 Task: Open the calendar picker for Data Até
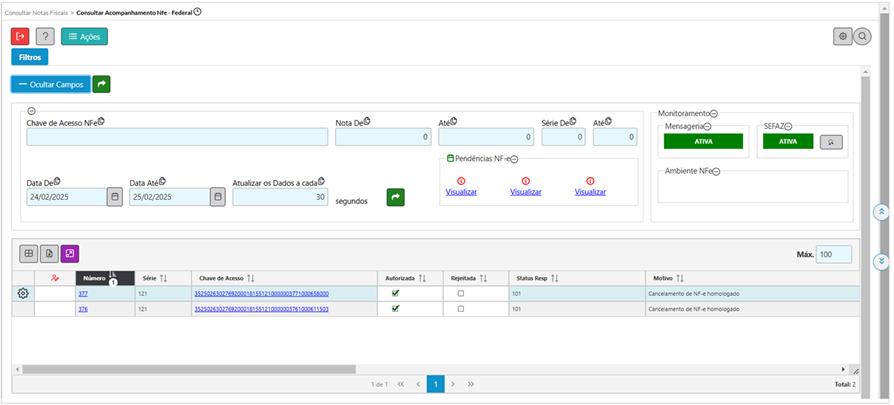coord(217,198)
